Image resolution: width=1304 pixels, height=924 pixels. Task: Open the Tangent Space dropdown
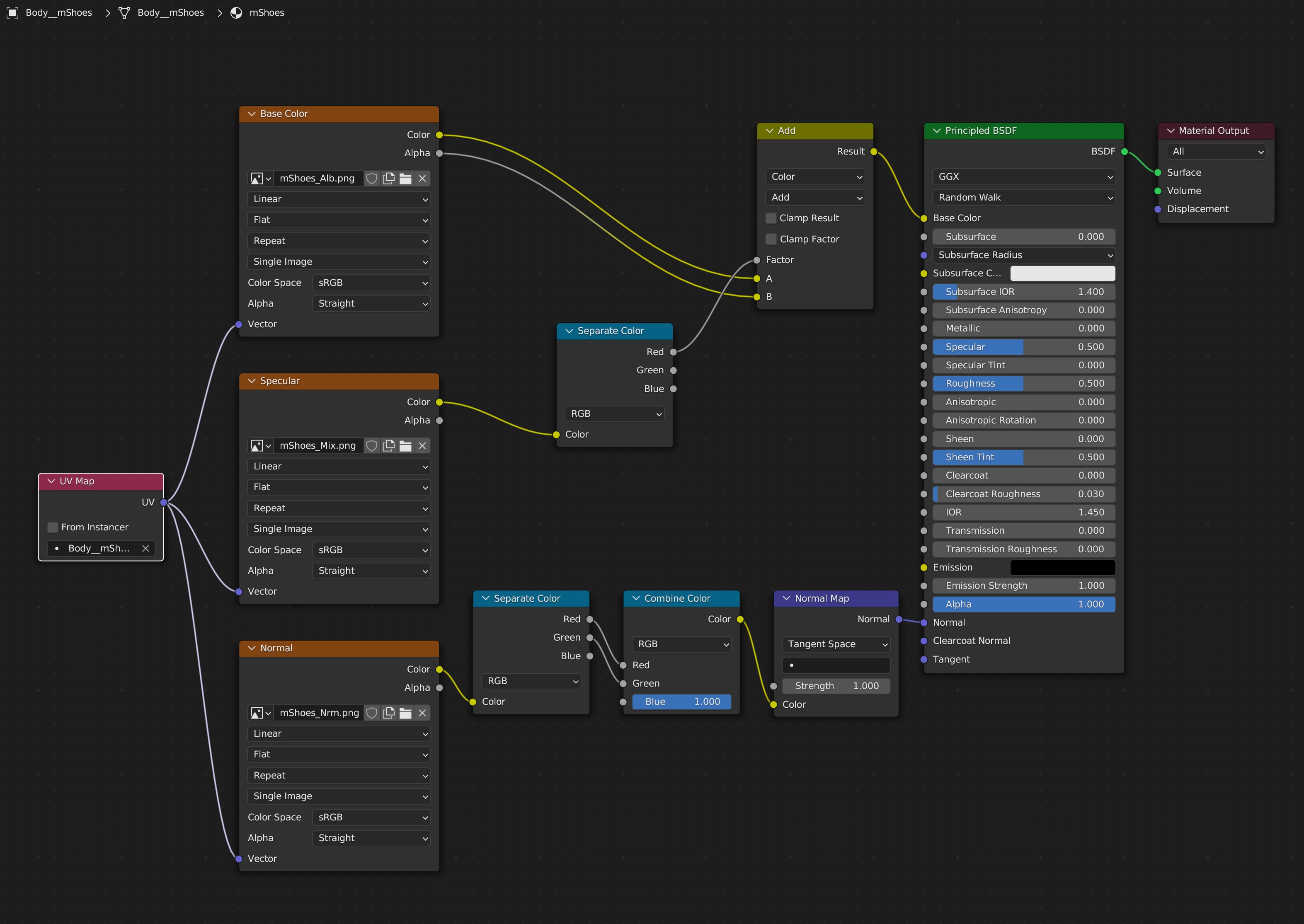tap(836, 644)
